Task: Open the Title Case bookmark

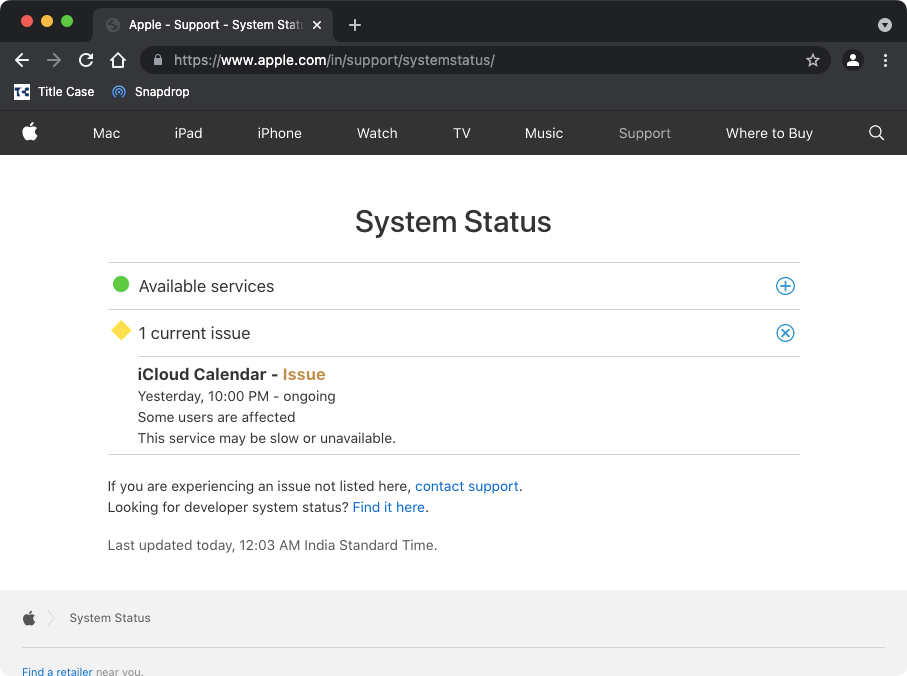Action: tap(54, 92)
